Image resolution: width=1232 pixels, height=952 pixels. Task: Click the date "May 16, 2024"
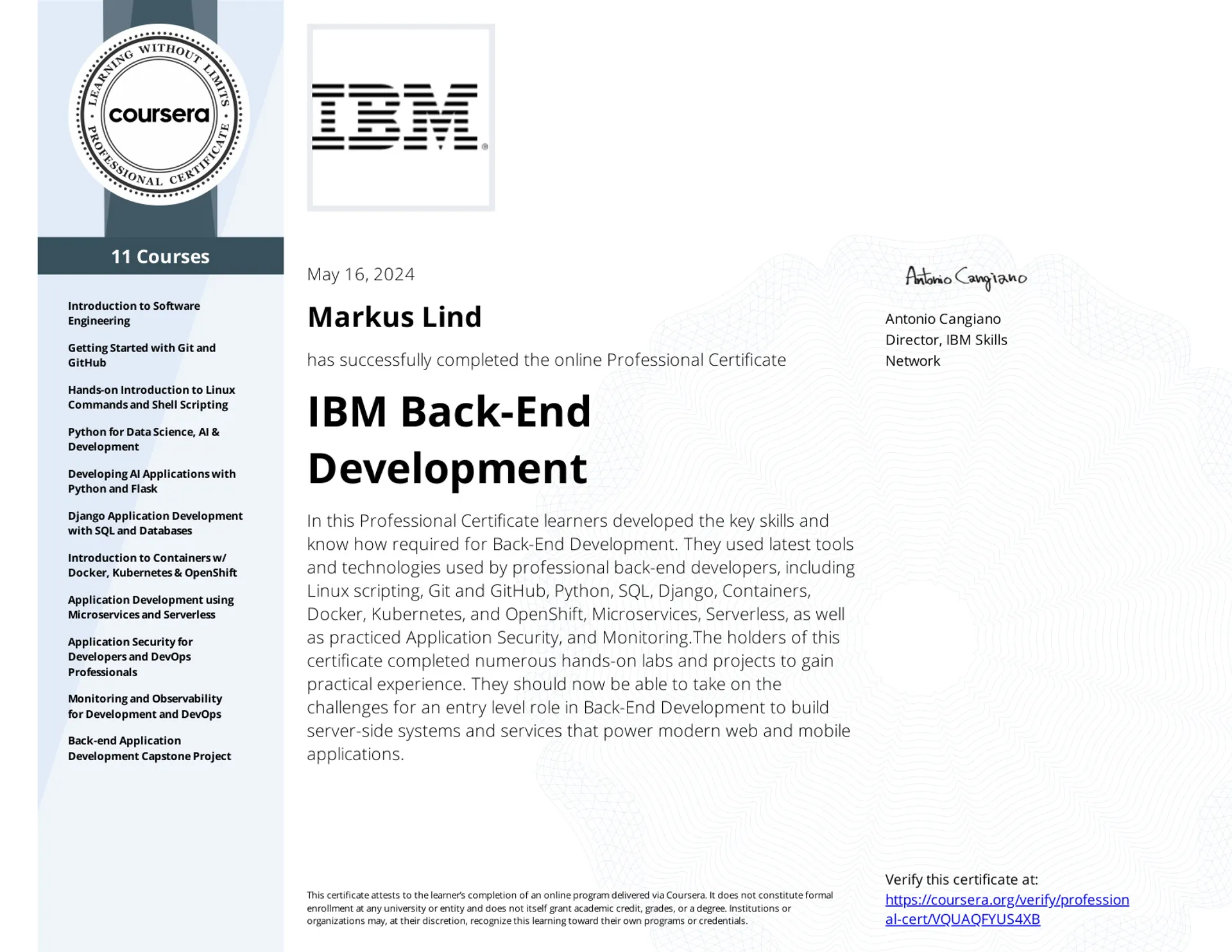click(361, 274)
